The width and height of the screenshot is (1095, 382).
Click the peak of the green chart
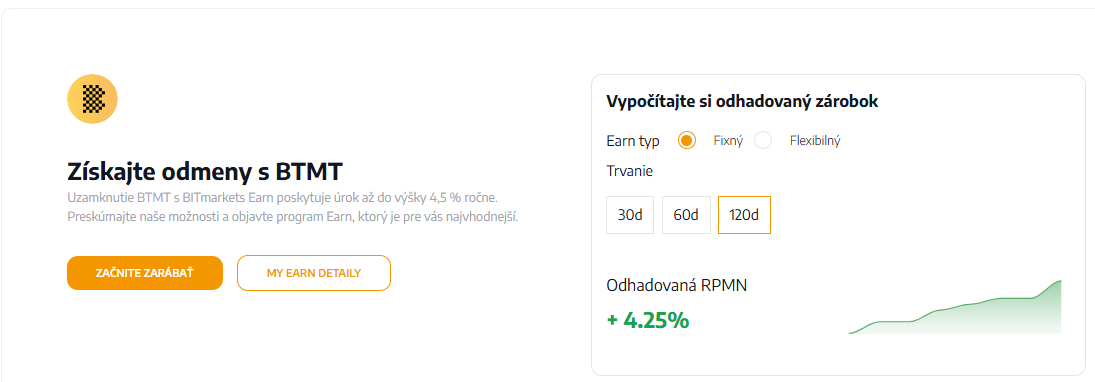click(x=1059, y=281)
